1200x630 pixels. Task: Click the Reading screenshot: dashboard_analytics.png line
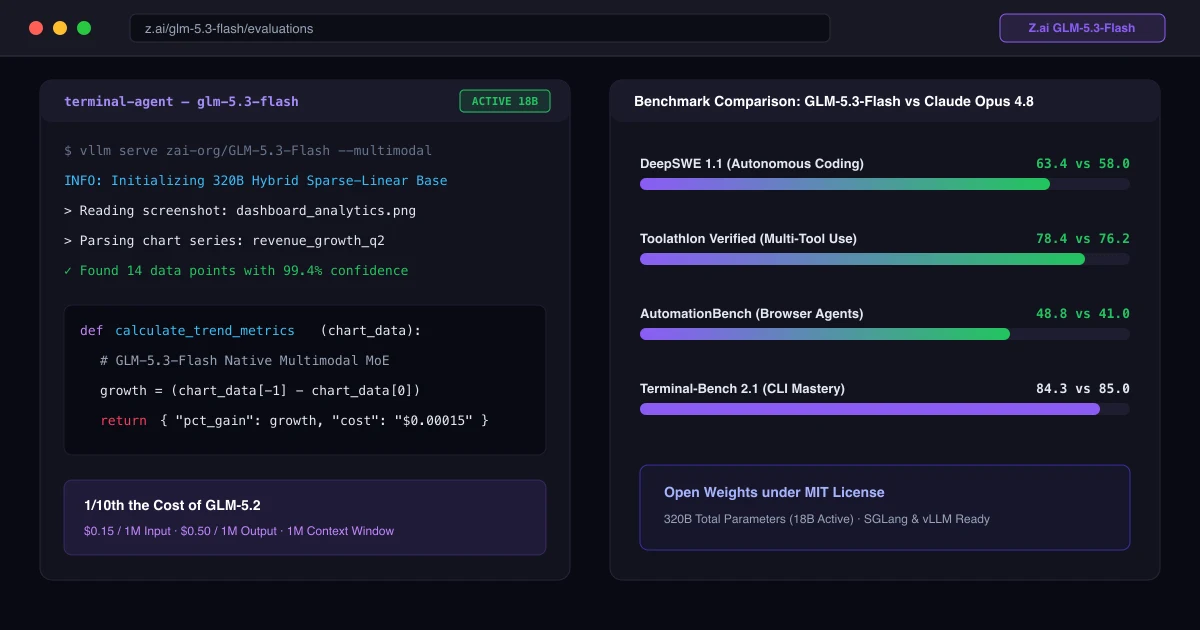(x=240, y=211)
